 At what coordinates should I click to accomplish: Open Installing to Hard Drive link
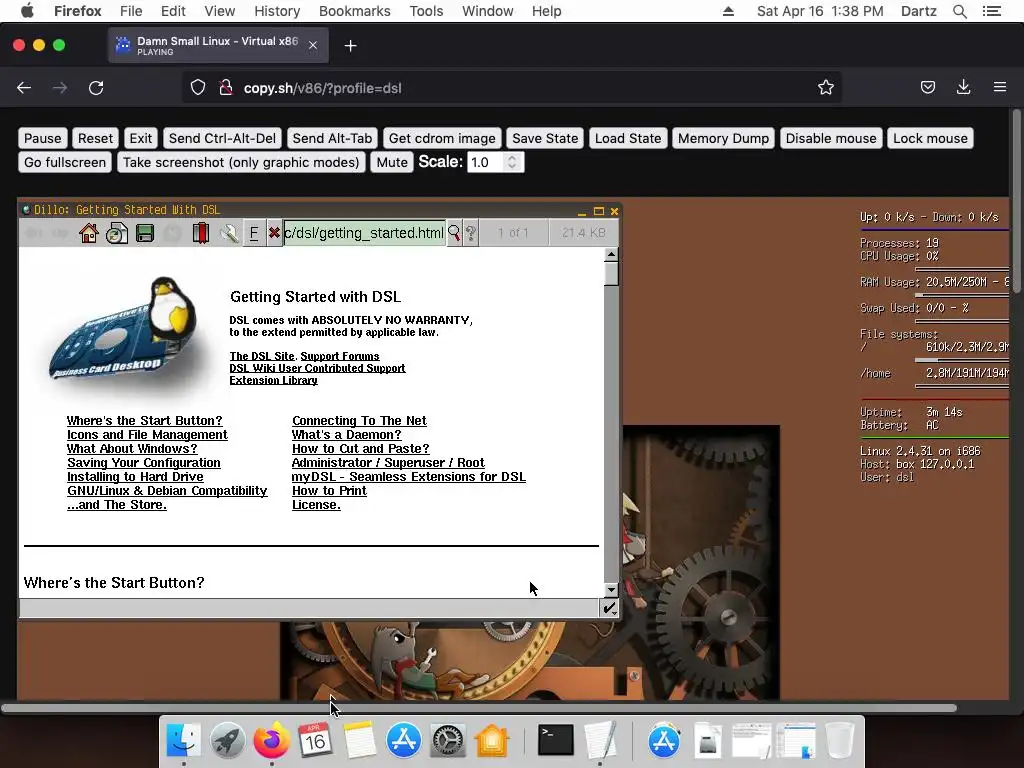click(x=135, y=477)
